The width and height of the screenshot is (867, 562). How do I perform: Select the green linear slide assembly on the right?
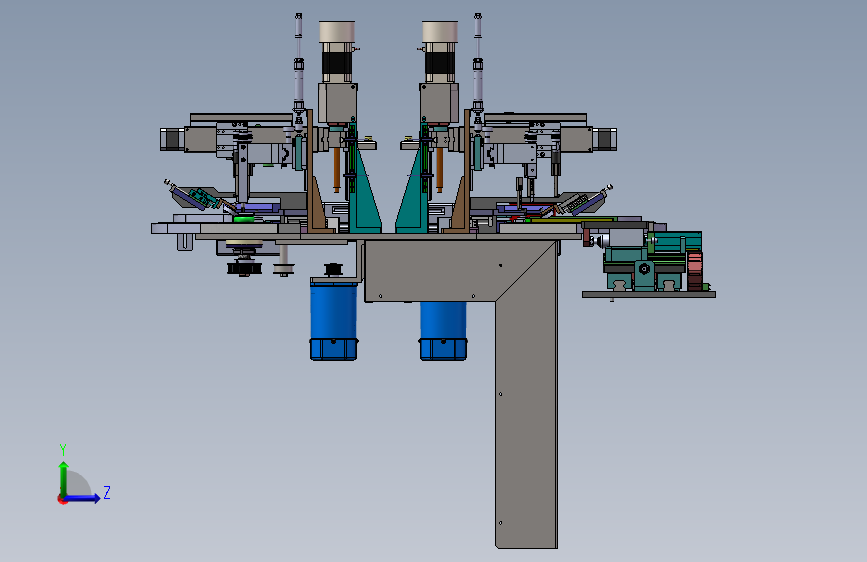coord(653,260)
